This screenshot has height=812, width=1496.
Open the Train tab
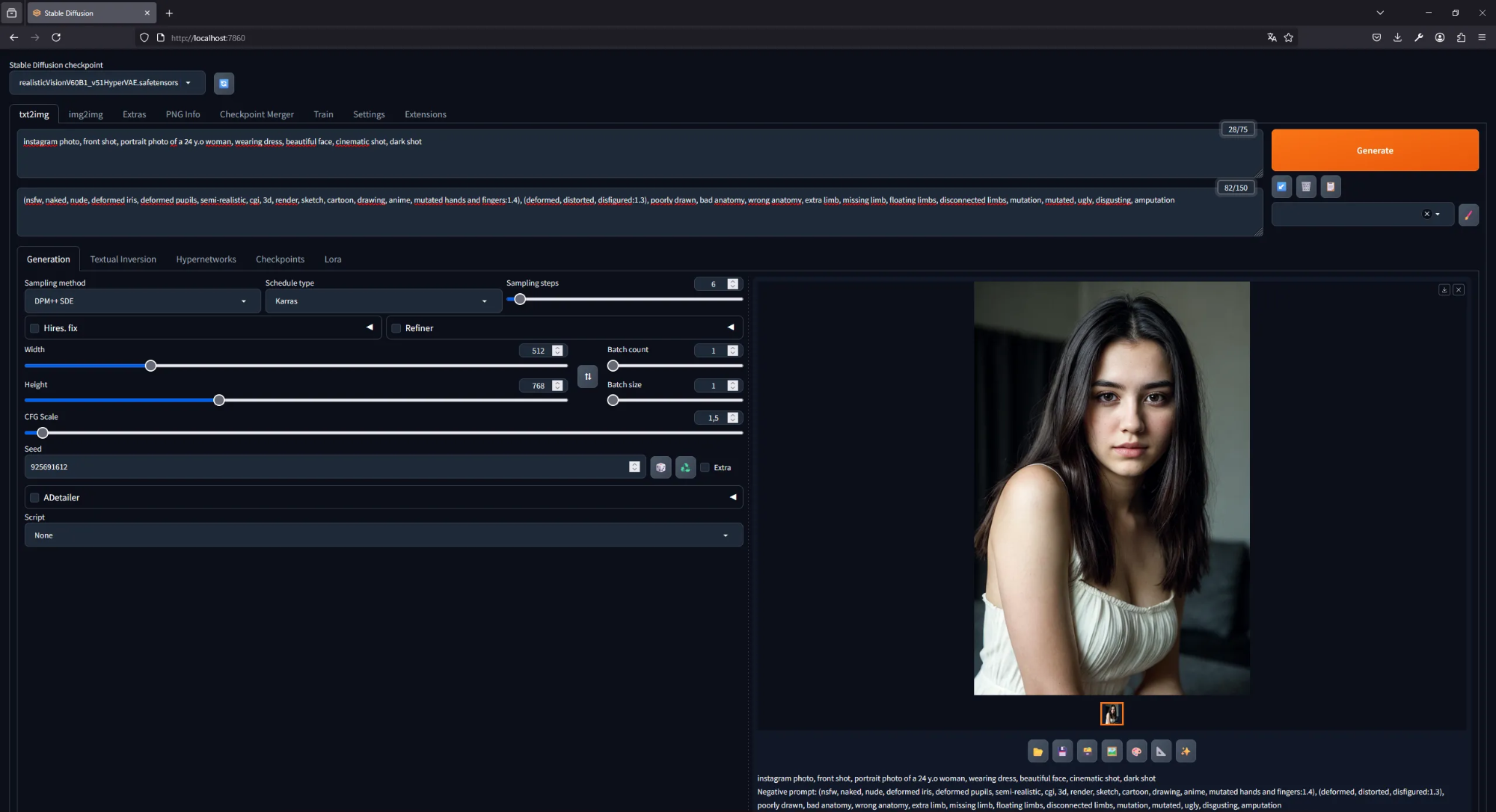pyautogui.click(x=323, y=114)
